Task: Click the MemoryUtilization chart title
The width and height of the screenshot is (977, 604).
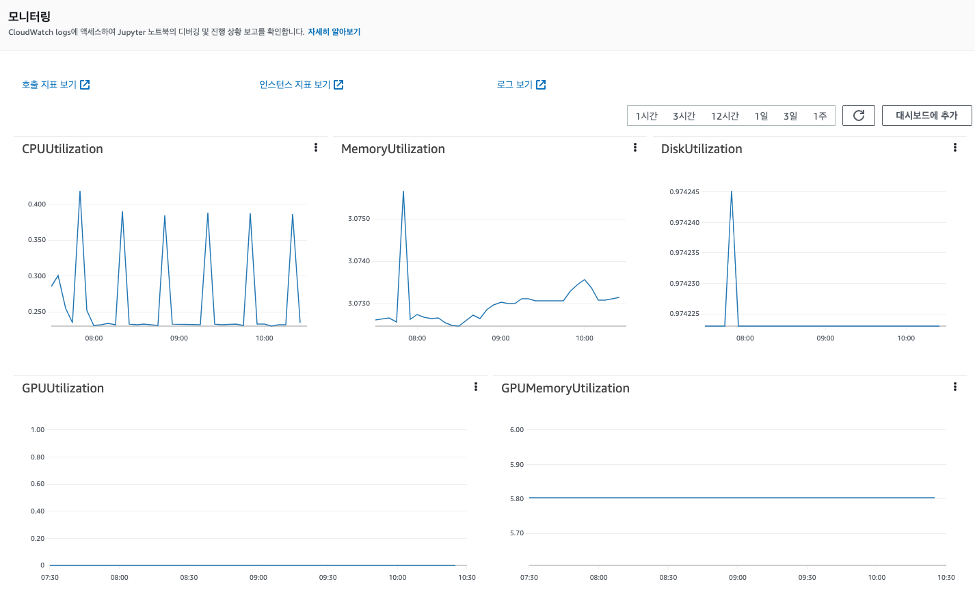Action: click(x=393, y=148)
